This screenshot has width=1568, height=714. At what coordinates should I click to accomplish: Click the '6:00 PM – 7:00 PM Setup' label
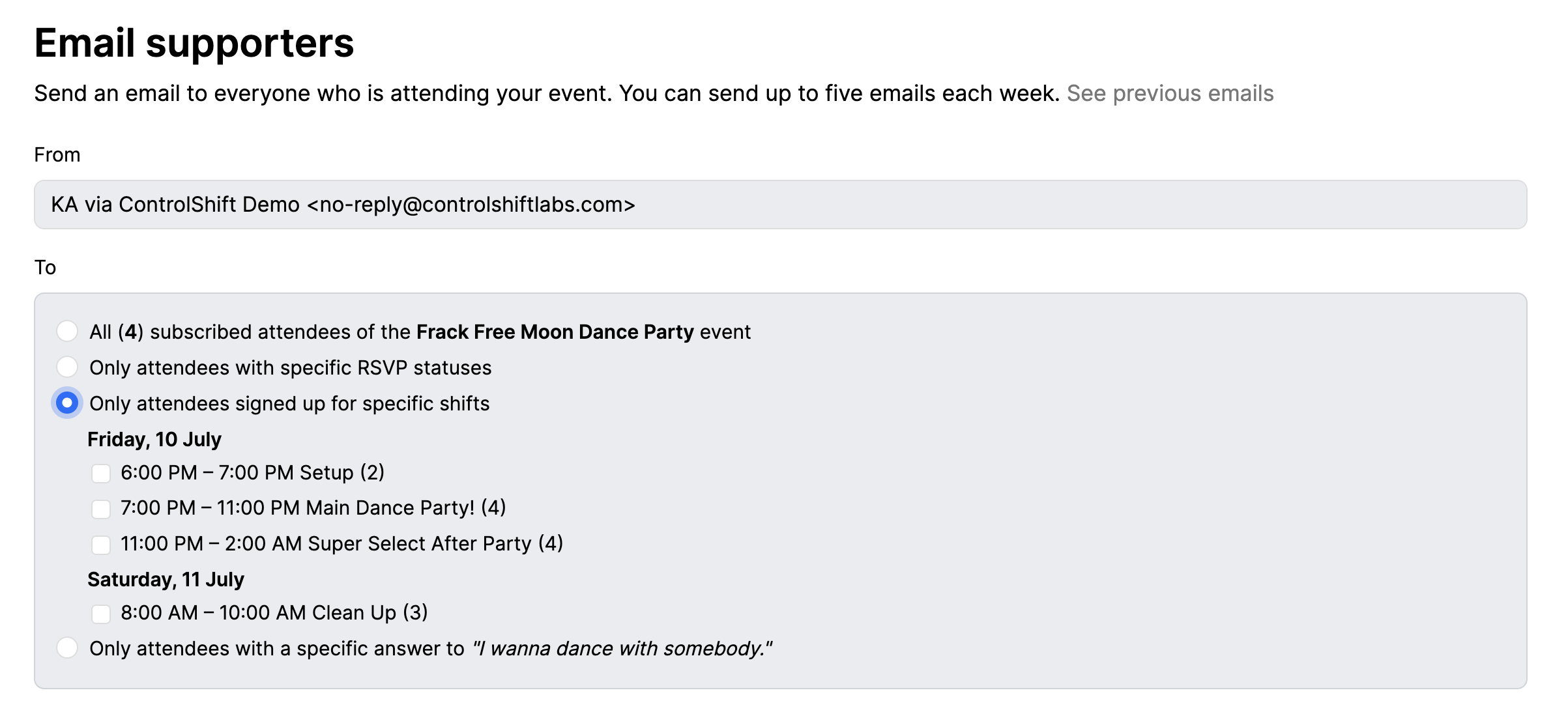[252, 473]
